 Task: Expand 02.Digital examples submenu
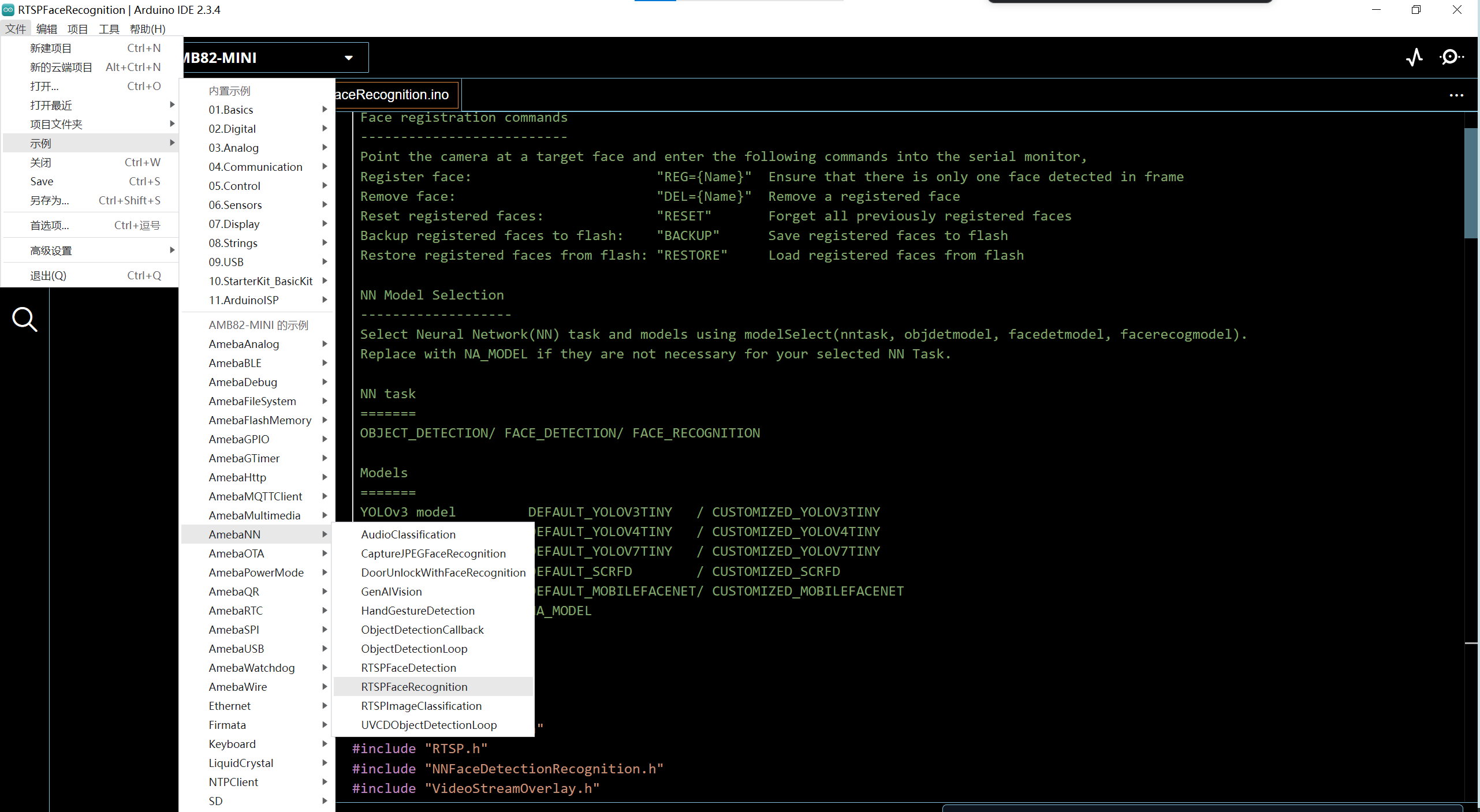coord(258,129)
